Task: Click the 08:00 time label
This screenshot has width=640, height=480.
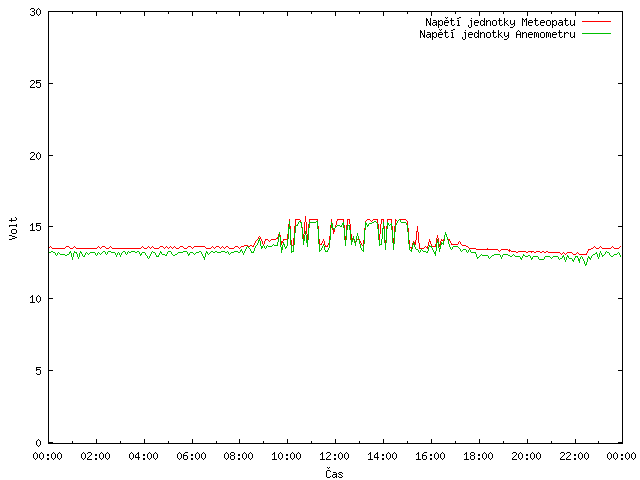Action: click(239, 456)
